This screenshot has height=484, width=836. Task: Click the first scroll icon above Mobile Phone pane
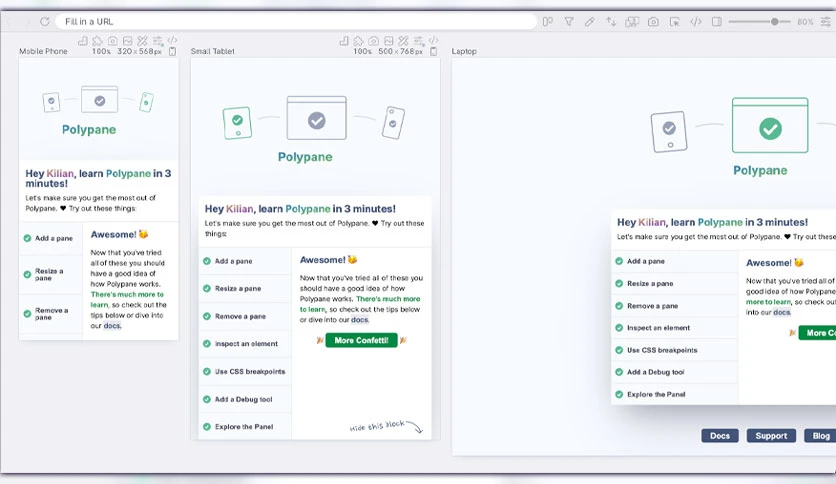coord(83,41)
